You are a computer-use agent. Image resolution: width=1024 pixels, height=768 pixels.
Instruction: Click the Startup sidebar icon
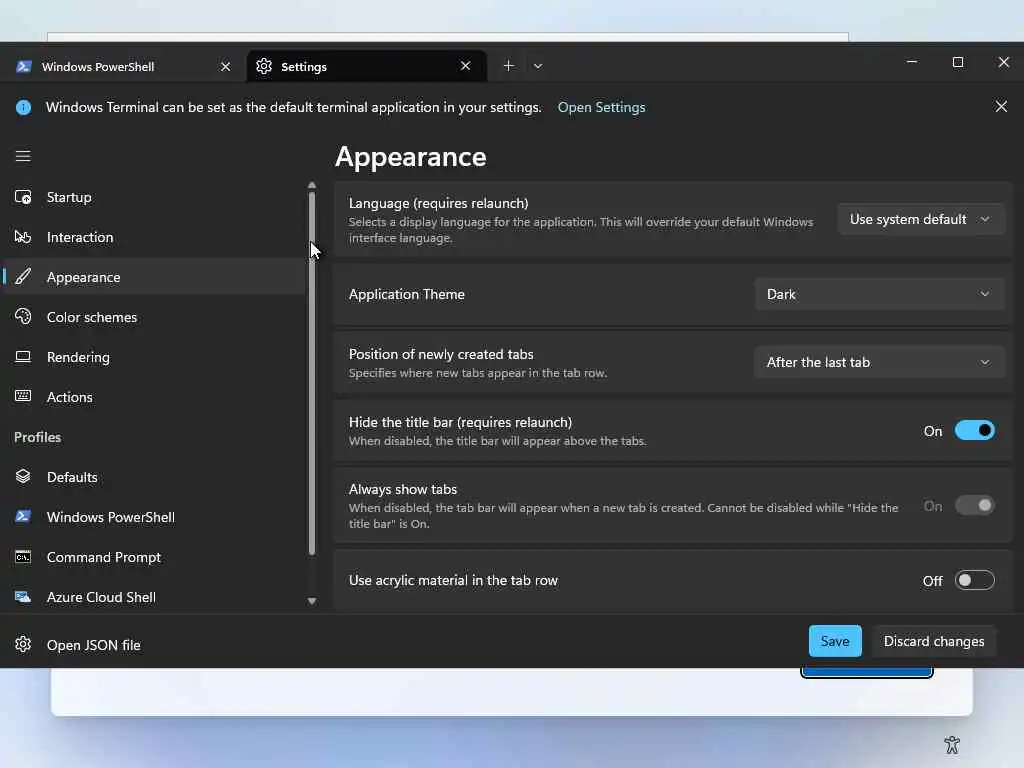[x=23, y=197]
